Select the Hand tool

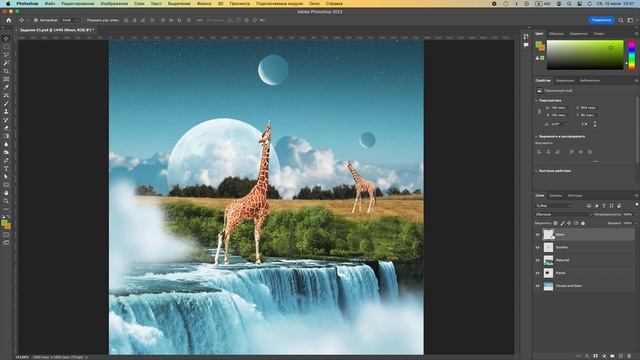tap(6, 193)
